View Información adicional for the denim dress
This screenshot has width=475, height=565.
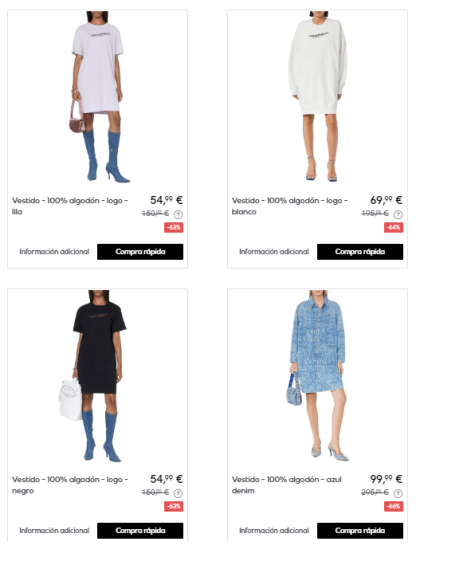(x=274, y=530)
